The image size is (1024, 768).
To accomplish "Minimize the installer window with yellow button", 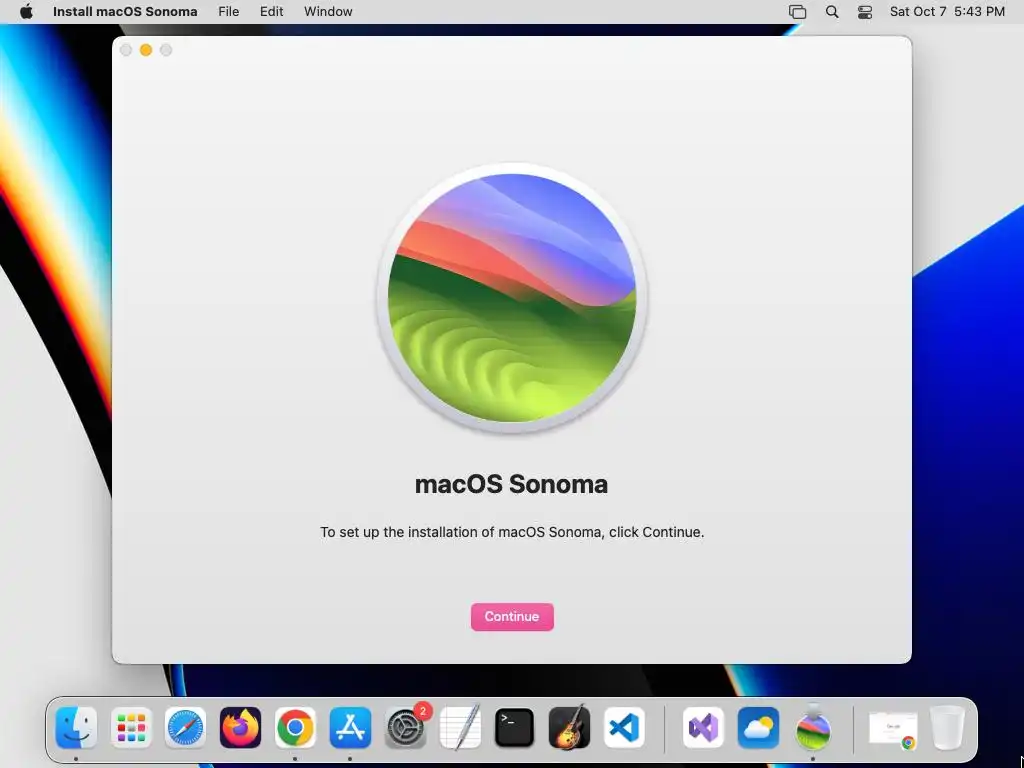I will pyautogui.click(x=146, y=50).
